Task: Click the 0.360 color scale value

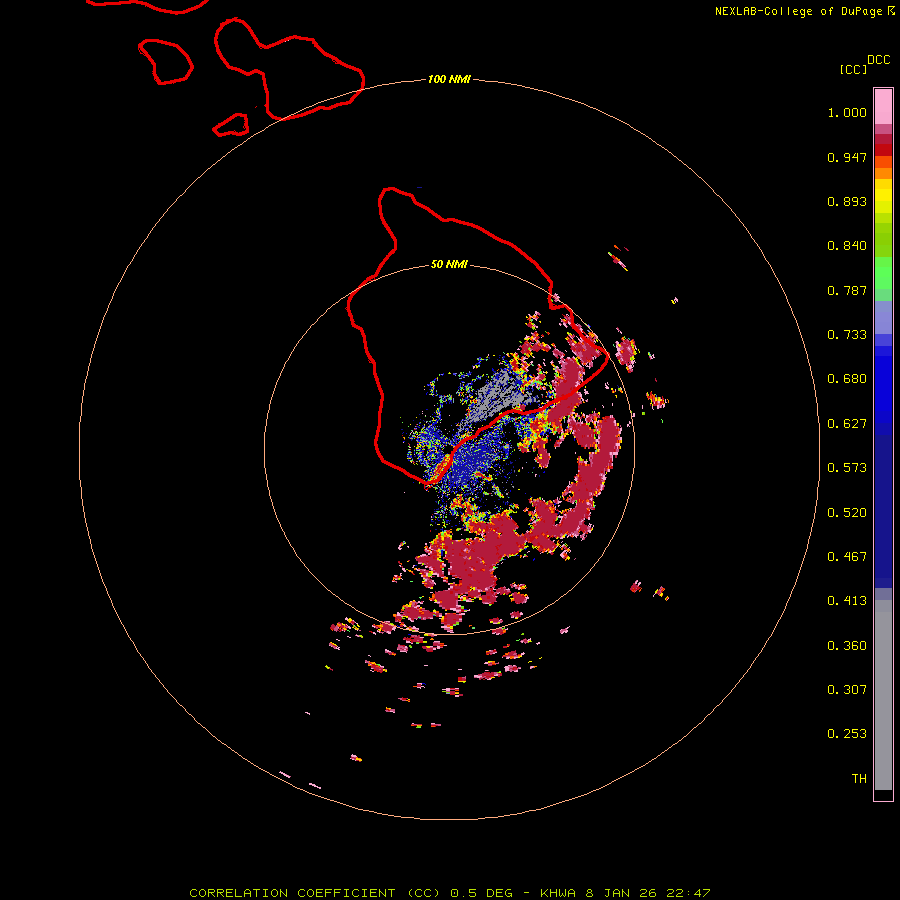Action: click(x=847, y=646)
